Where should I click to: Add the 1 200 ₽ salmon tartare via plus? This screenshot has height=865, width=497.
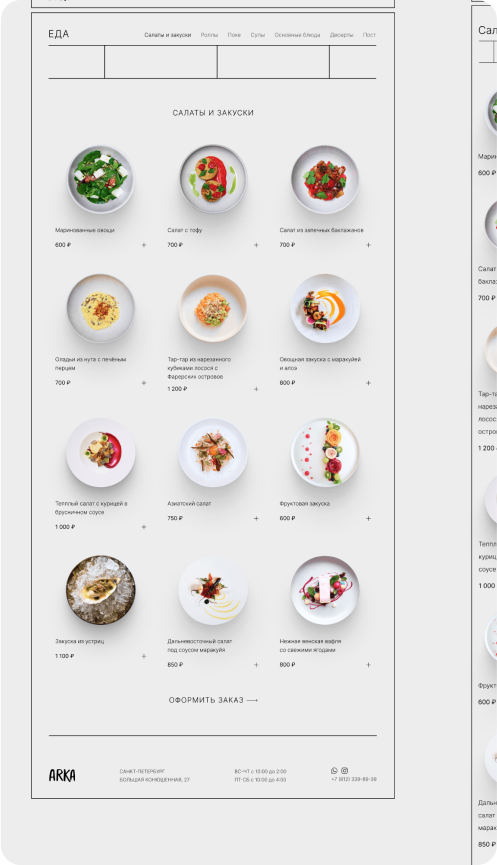[256, 389]
